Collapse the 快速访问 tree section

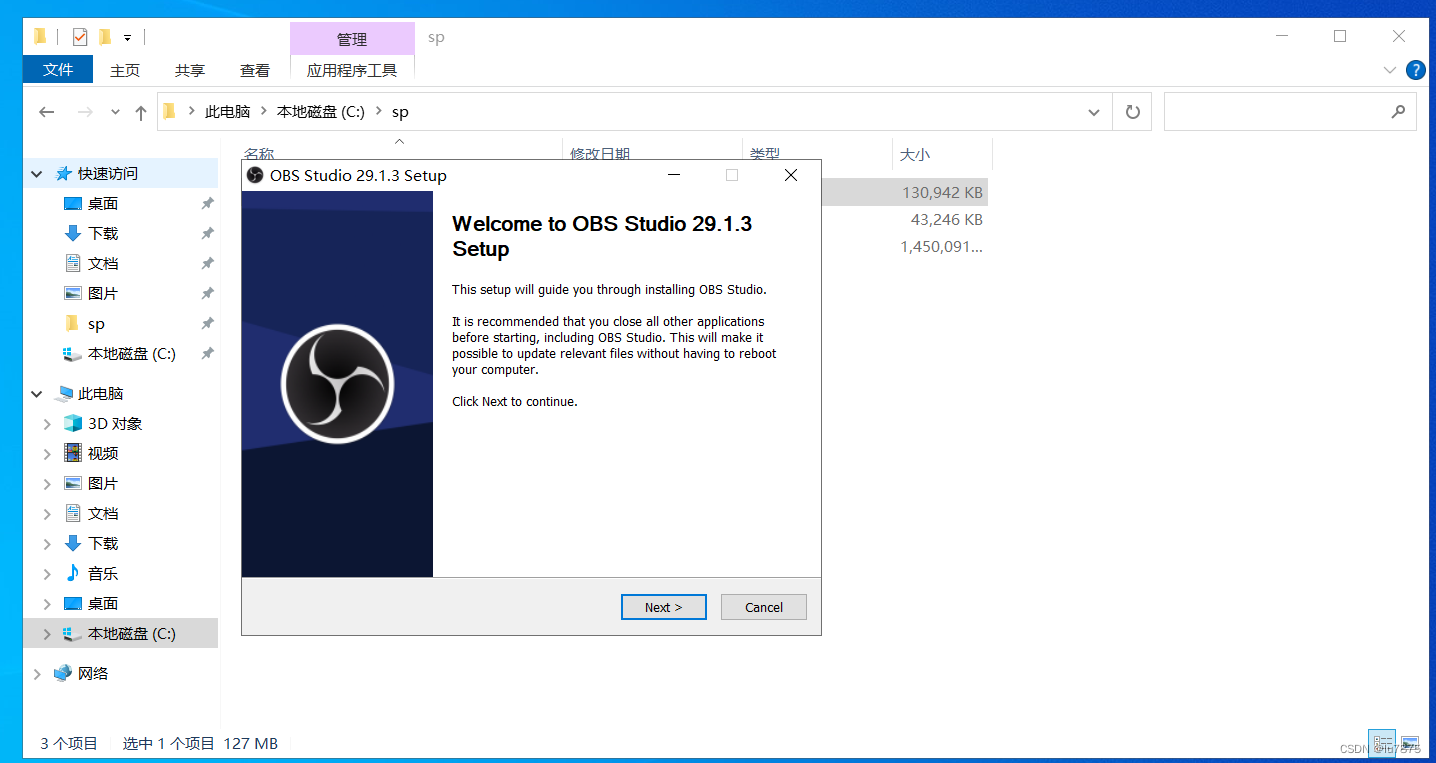tap(37, 174)
